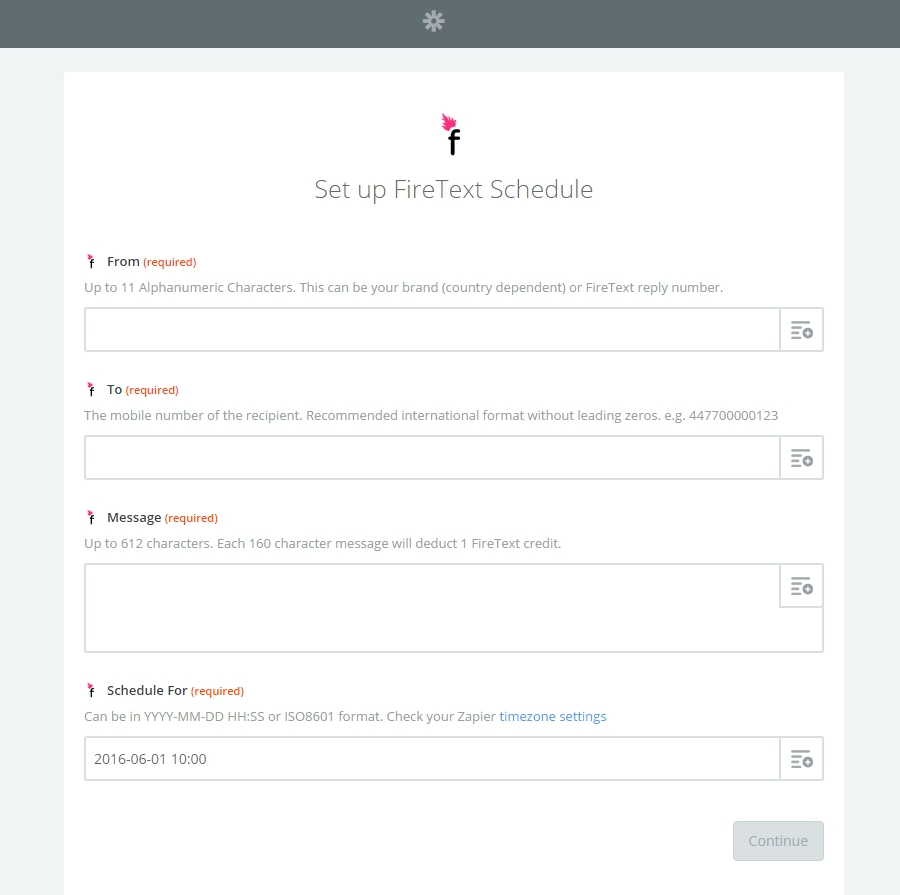Click FireText icon beside To label

pos(91,389)
